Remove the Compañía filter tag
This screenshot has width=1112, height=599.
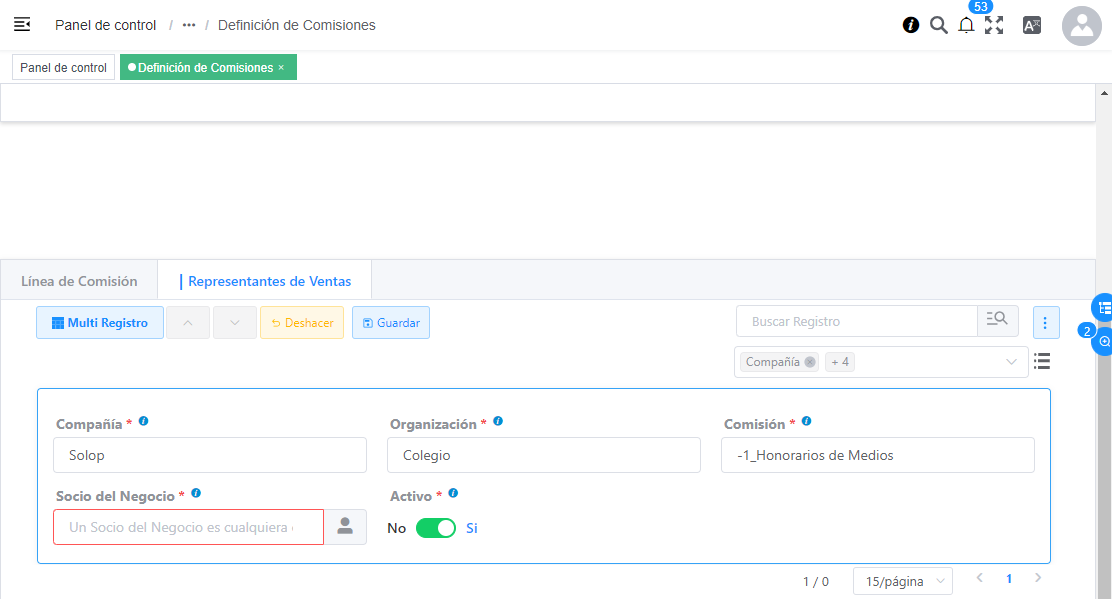point(810,362)
